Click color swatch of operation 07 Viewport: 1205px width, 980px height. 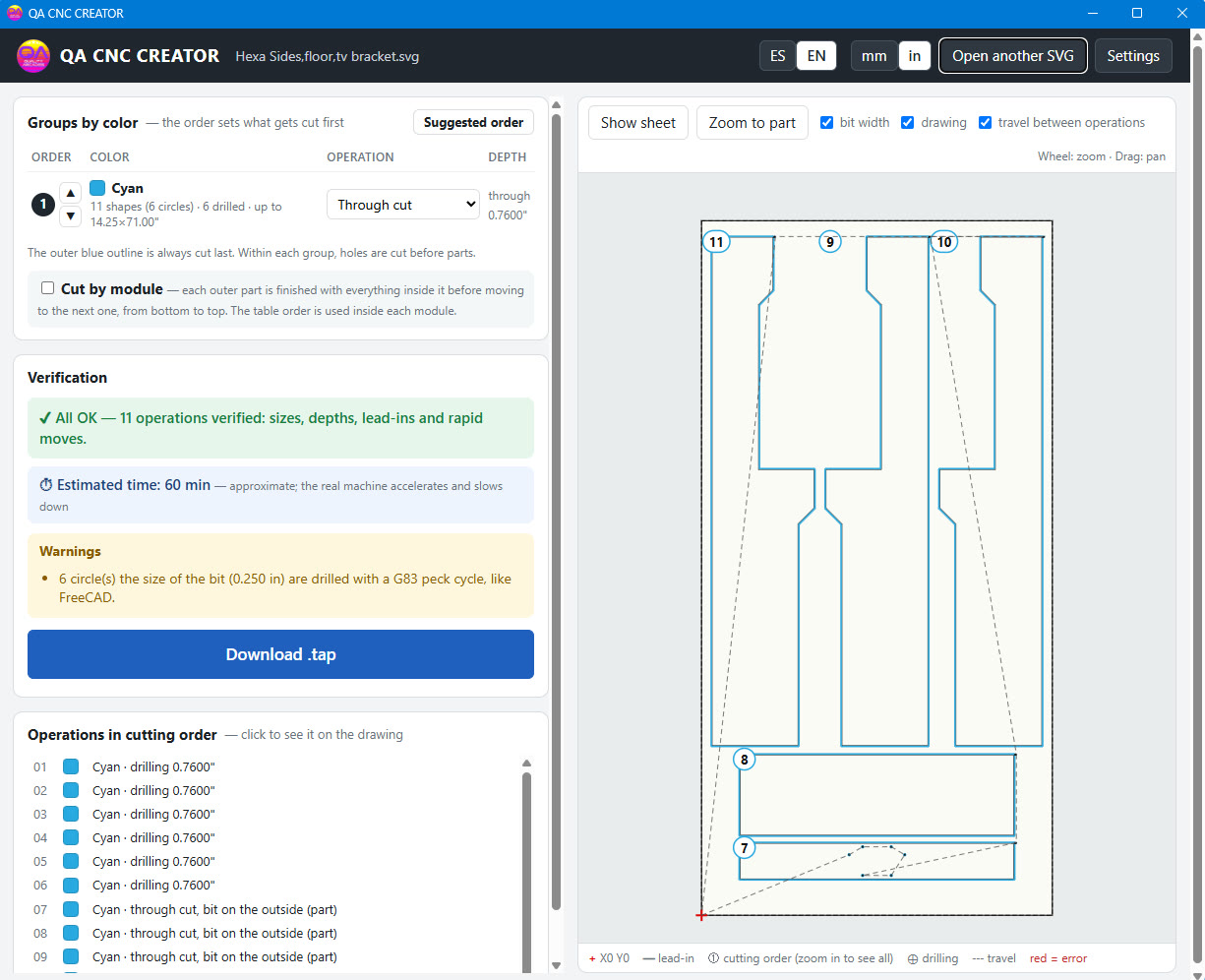[x=71, y=909]
